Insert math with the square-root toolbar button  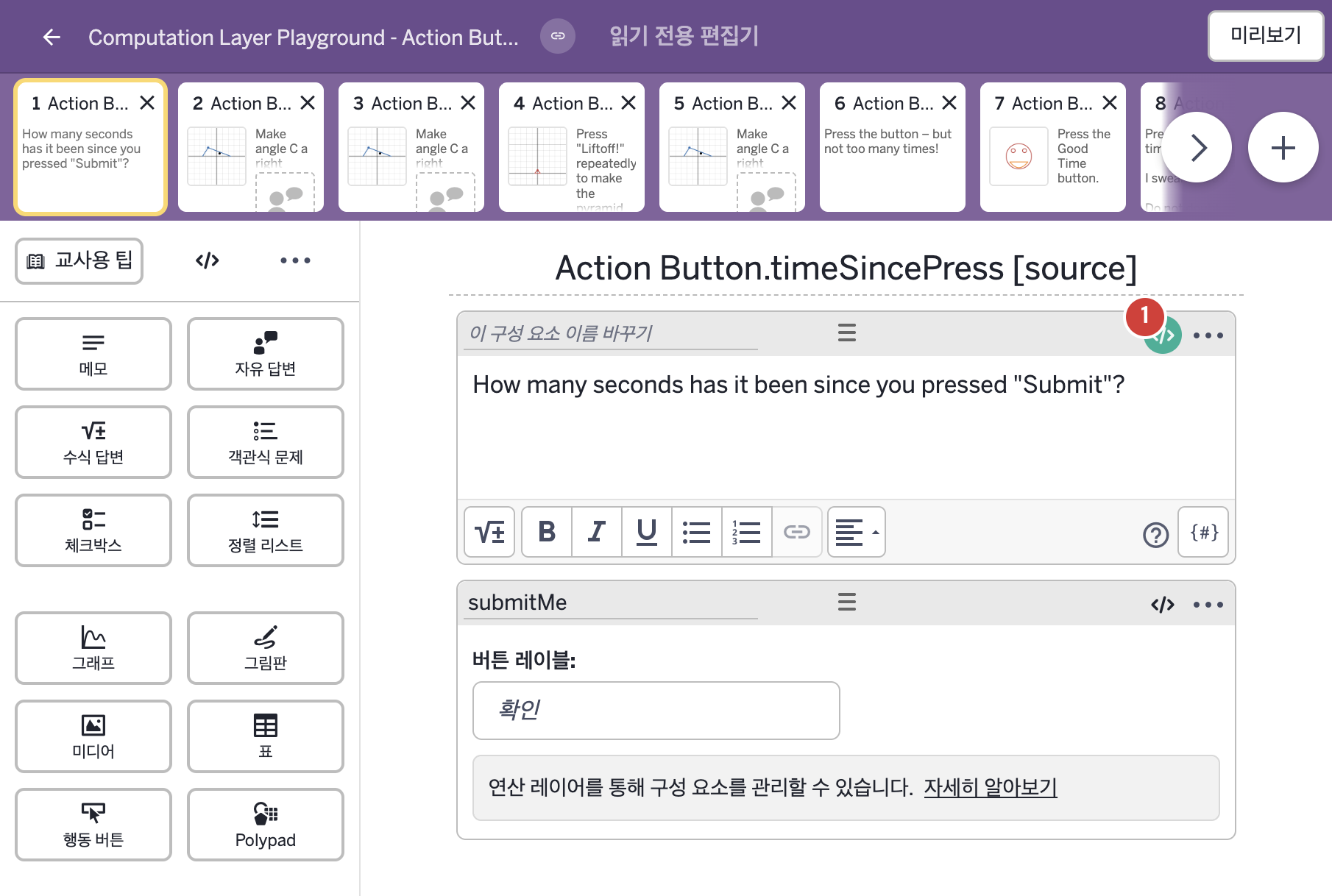pos(489,532)
